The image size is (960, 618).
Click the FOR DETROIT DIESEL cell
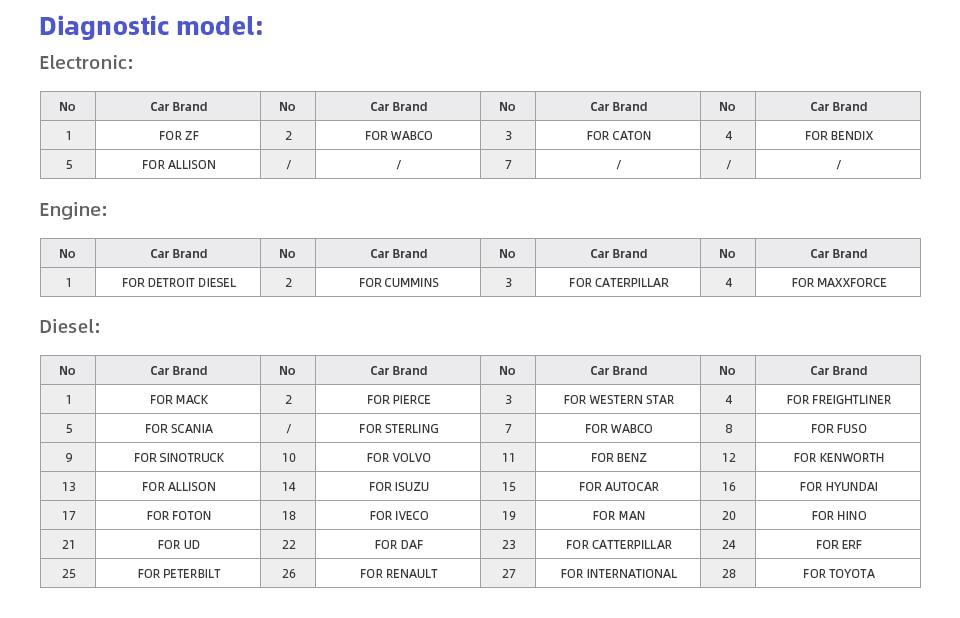(178, 282)
